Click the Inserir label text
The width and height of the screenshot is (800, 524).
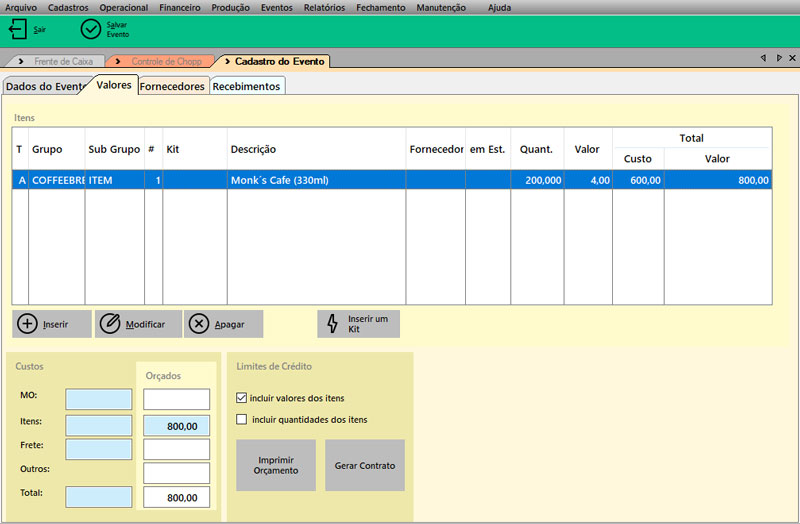pyautogui.click(x=55, y=325)
